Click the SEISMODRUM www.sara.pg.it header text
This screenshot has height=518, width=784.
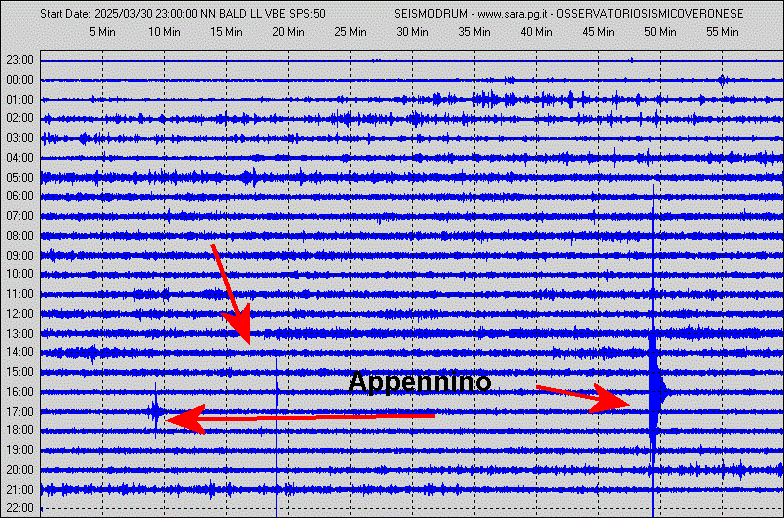[568, 14]
